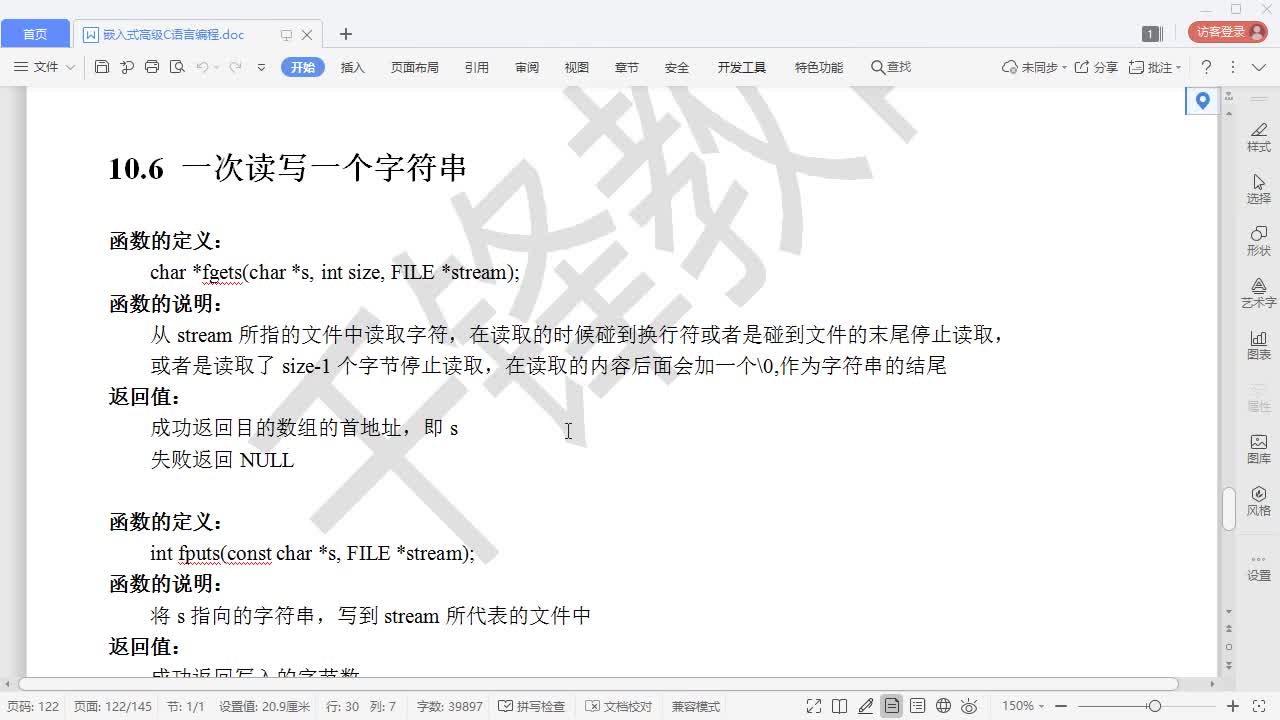Click 访客登录 guest login button
The width and height of the screenshot is (1280, 720).
point(1227,32)
